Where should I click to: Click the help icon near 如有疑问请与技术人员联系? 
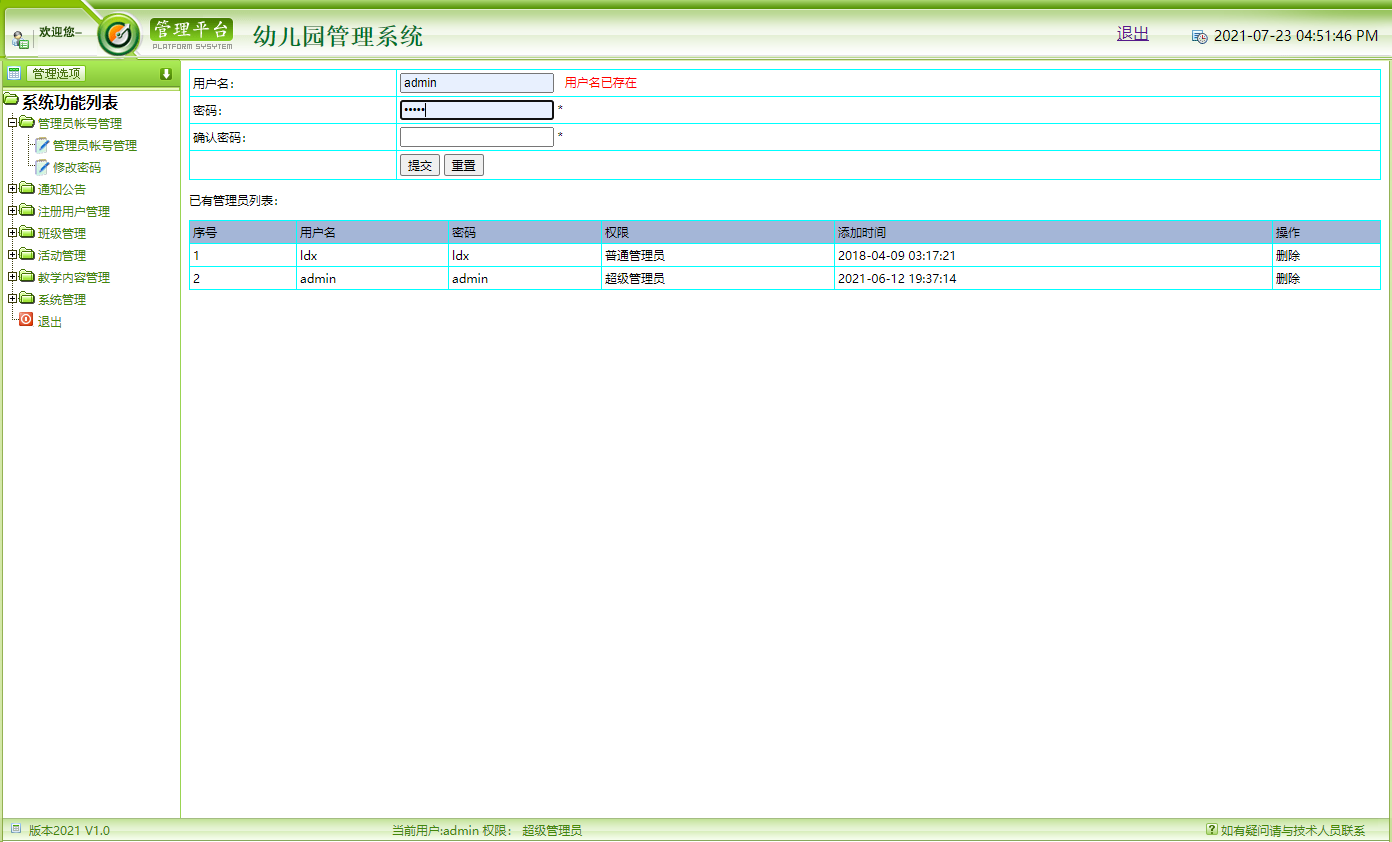(x=1211, y=829)
